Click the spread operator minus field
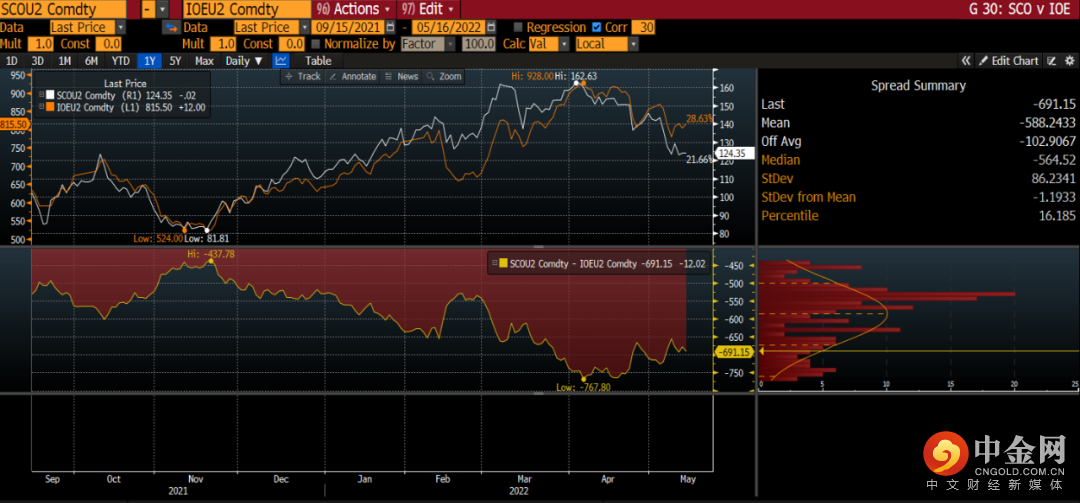 pyautogui.click(x=148, y=10)
